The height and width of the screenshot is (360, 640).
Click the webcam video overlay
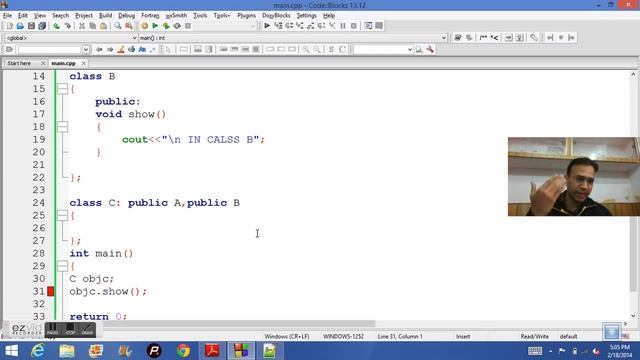pyautogui.click(x=573, y=177)
